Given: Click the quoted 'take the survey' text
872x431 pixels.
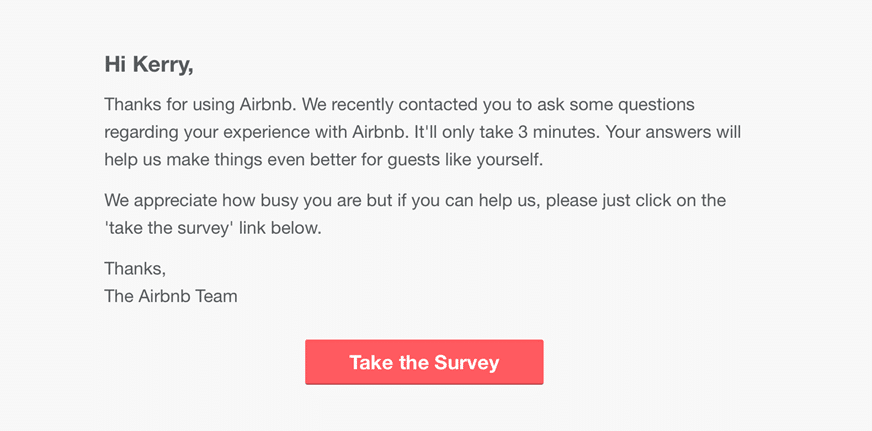Looking at the screenshot, I should pos(166,227).
